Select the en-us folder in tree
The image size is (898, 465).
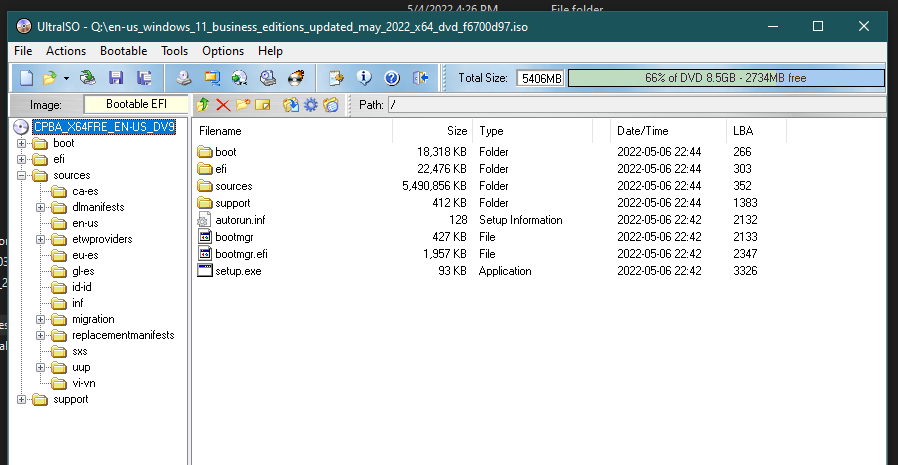tap(85, 223)
